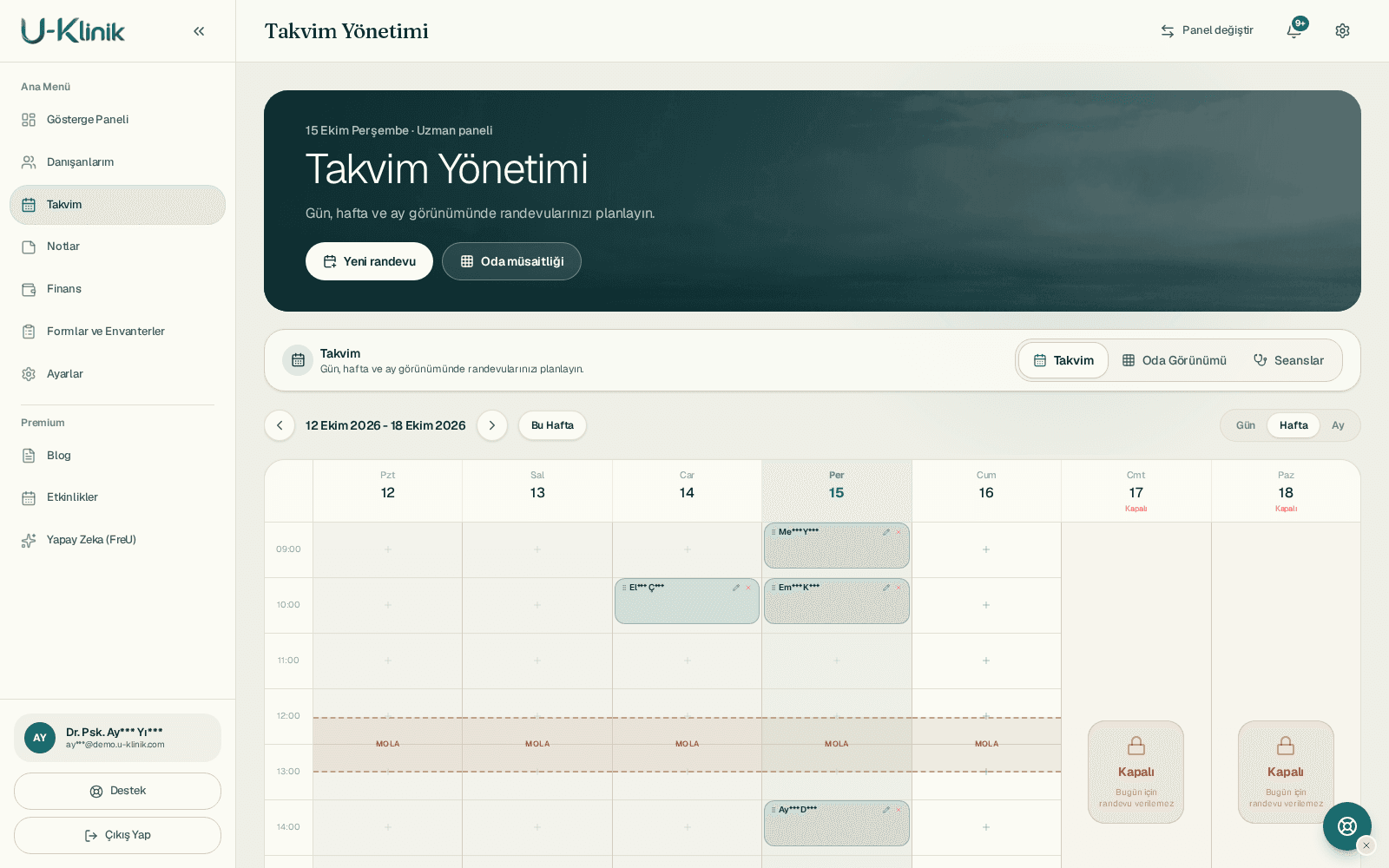Open the settings gear in the top bar
Screen dimensions: 1389x868
click(1342, 30)
